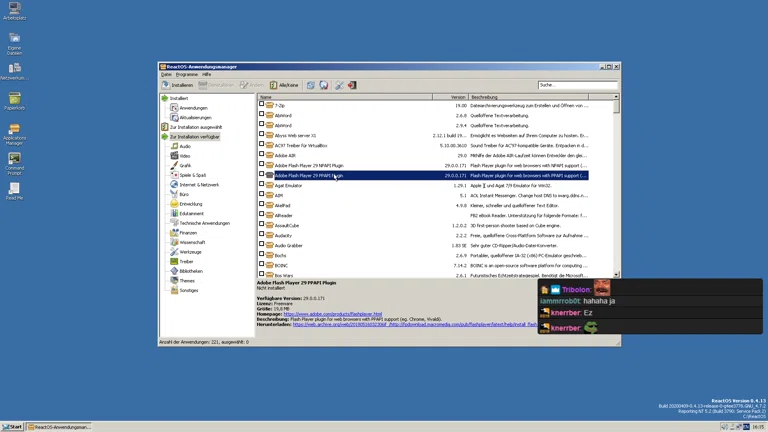
Task: Click the Start button on taskbar
Action: [12, 427]
